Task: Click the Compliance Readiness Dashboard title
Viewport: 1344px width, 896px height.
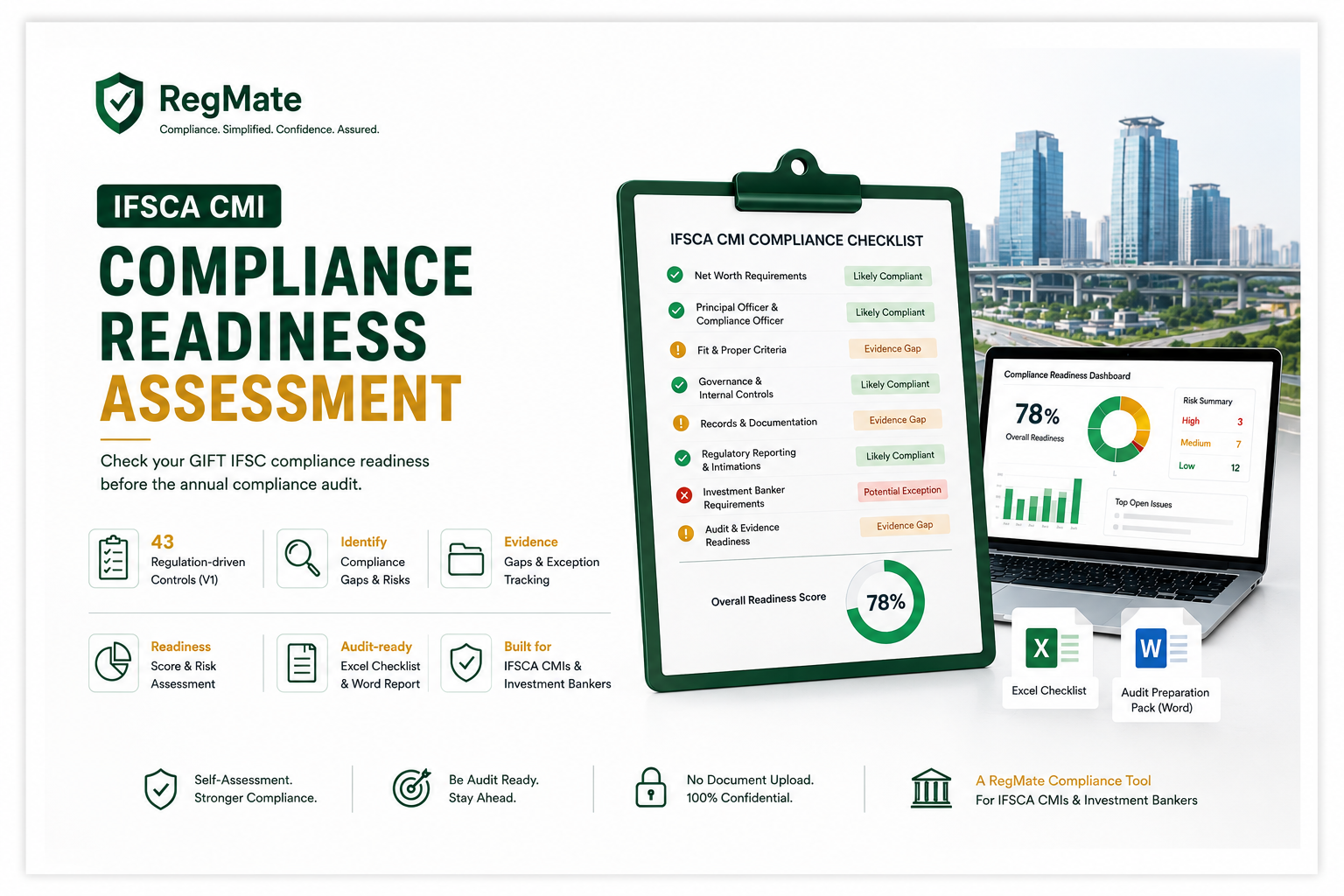Action: 1067,375
